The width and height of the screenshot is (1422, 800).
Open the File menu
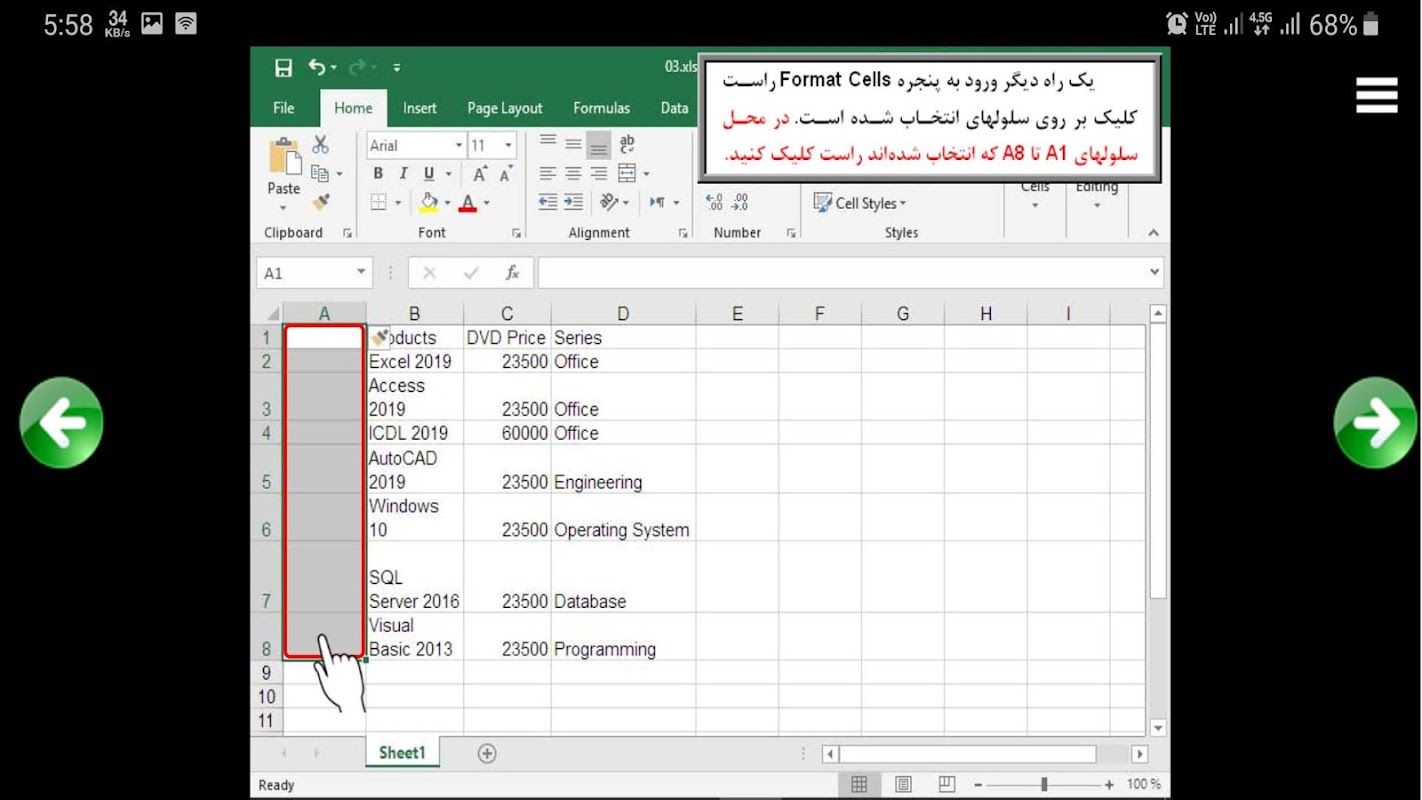coord(284,108)
